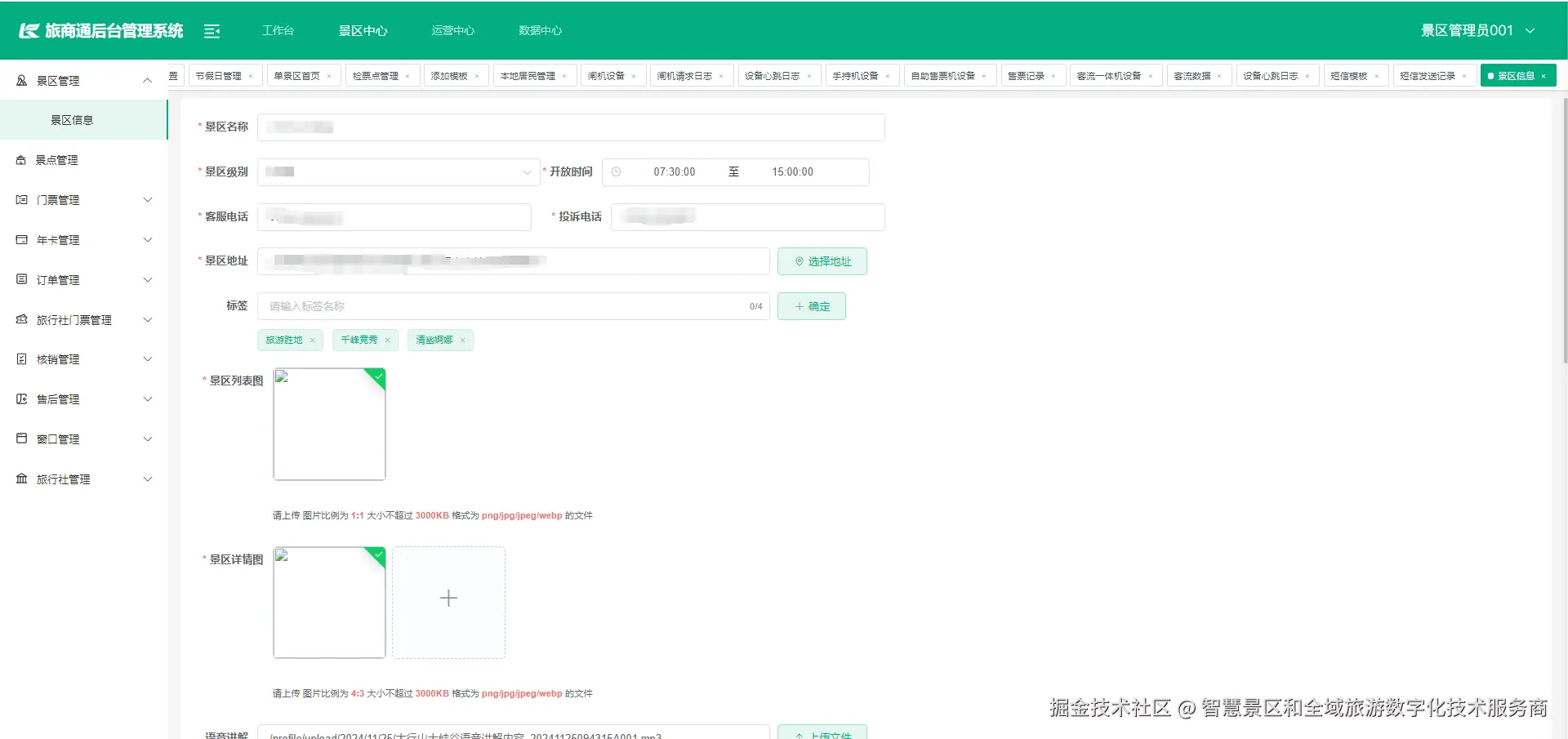Click the 上传文件 button at the bottom

(822, 733)
